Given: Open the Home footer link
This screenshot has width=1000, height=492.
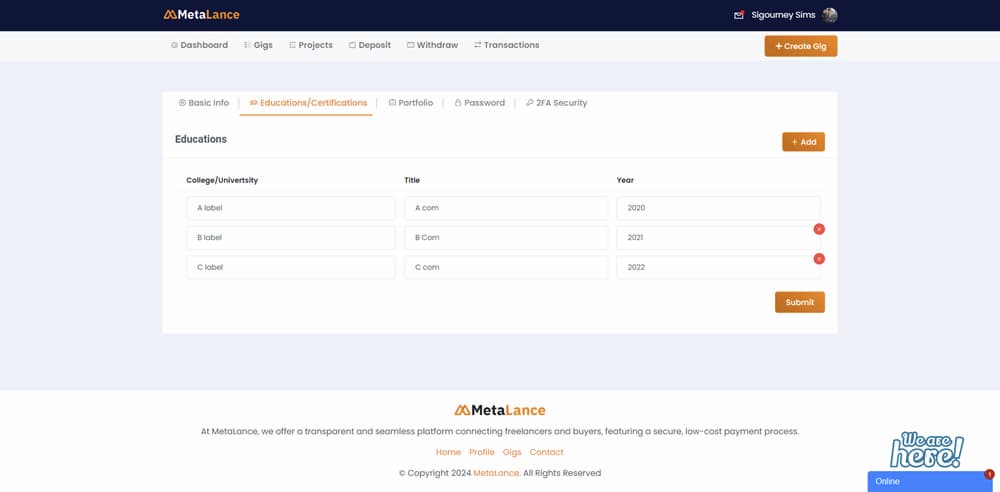Looking at the screenshot, I should click(x=448, y=452).
